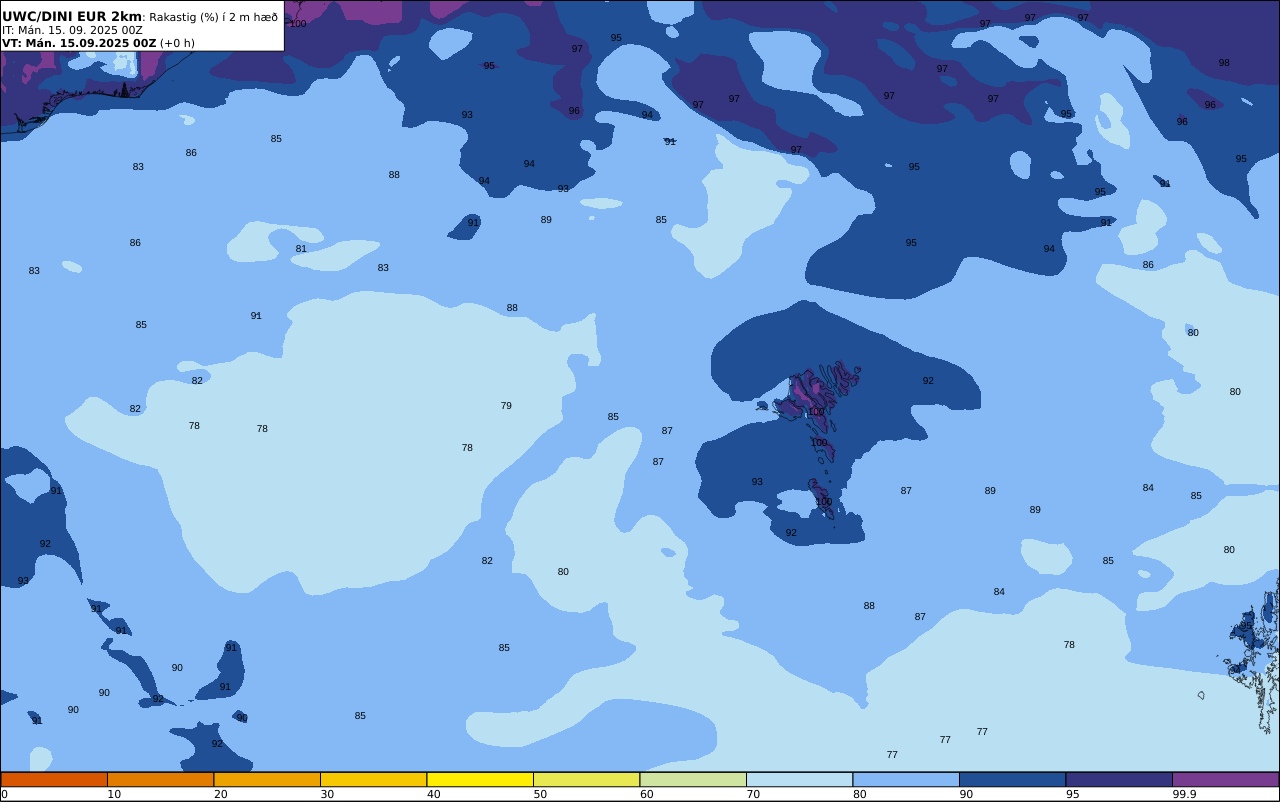This screenshot has height=802, width=1280.
Task: Click the "81" humidity value on the map
Action: tap(301, 249)
